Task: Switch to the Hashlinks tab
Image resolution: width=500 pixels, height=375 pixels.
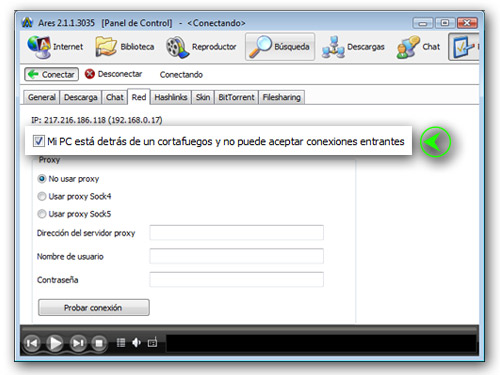Action: [x=171, y=97]
